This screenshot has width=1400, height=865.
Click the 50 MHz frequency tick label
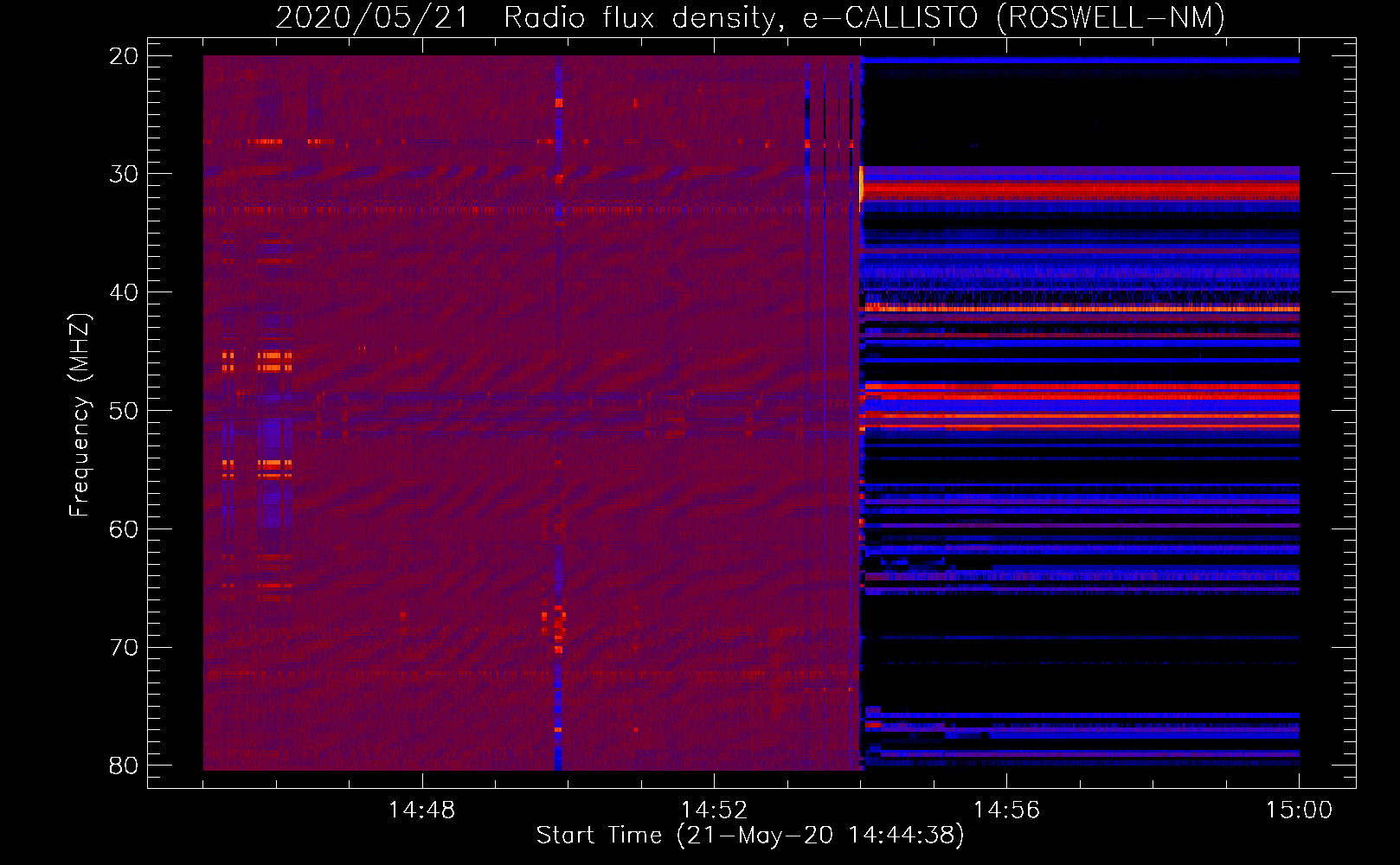pos(124,411)
